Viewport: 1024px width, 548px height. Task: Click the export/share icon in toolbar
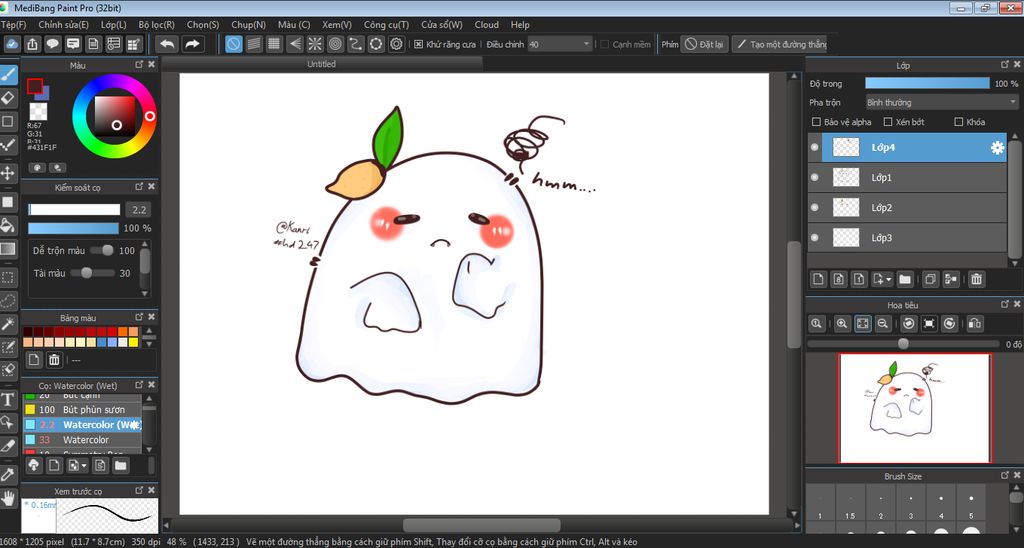coord(33,44)
